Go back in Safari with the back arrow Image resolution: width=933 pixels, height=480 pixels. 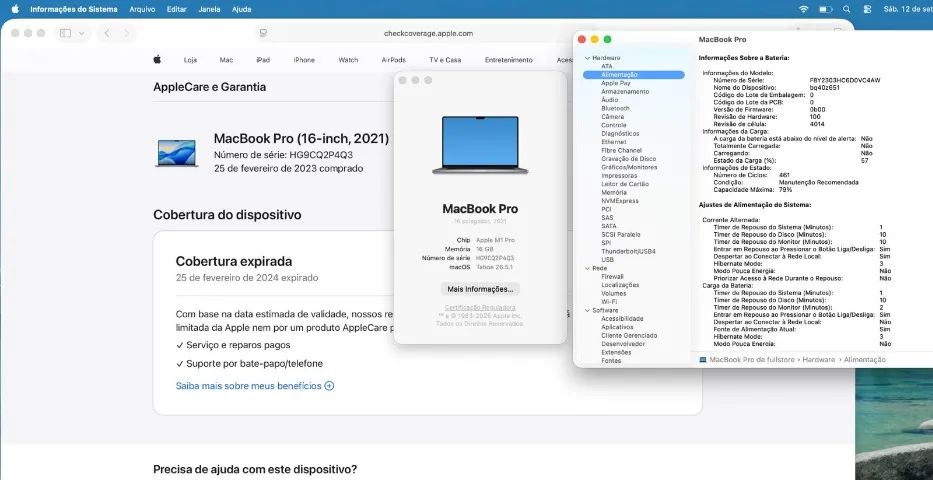pyautogui.click(x=107, y=33)
